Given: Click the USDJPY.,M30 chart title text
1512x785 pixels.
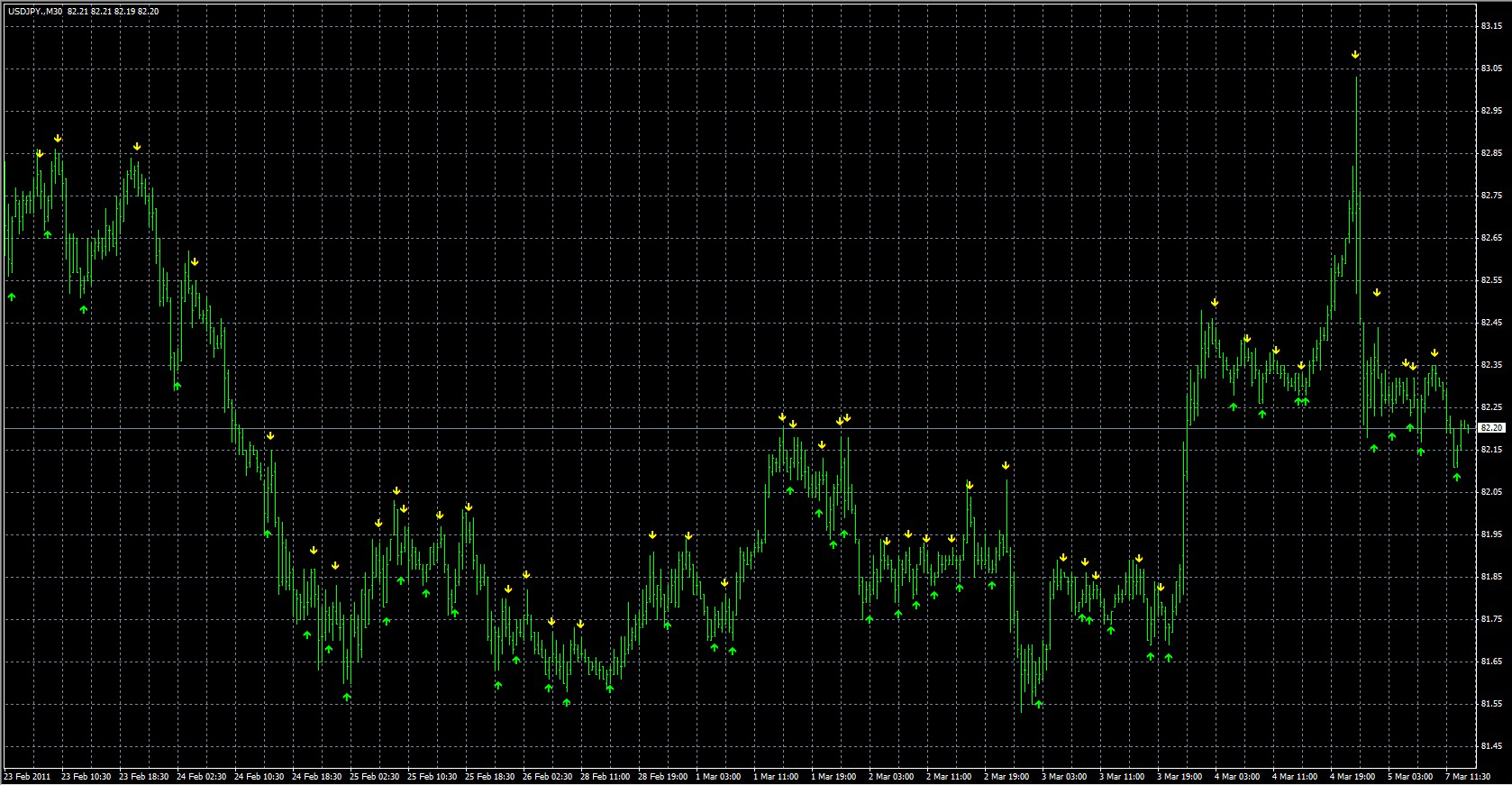Looking at the screenshot, I should pos(35,12).
